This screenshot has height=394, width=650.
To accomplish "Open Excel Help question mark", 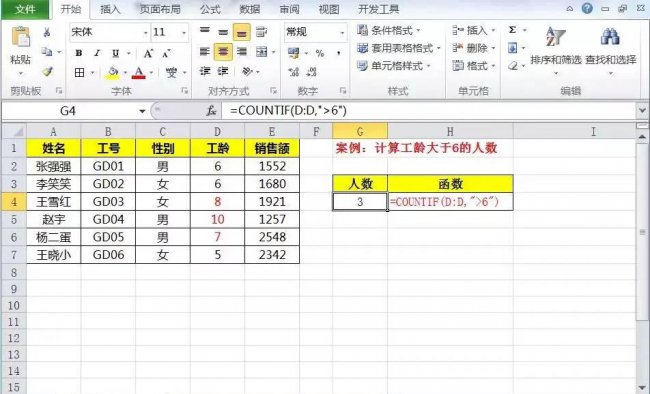I will [x=587, y=8].
